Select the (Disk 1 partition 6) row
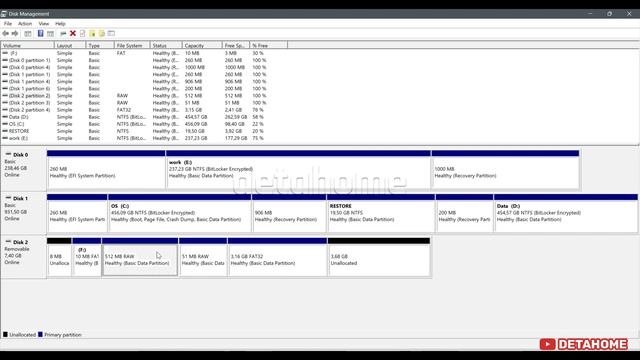The image size is (640, 360). (135, 89)
